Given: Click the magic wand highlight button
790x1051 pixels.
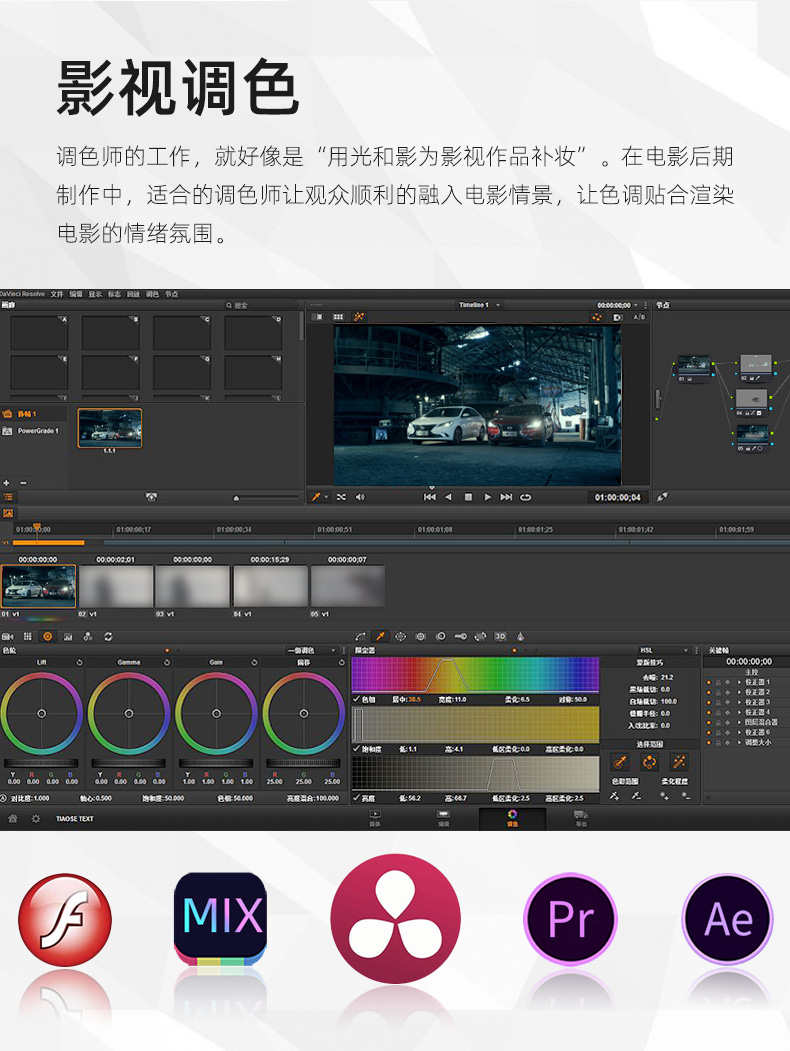Looking at the screenshot, I should pos(679,762).
